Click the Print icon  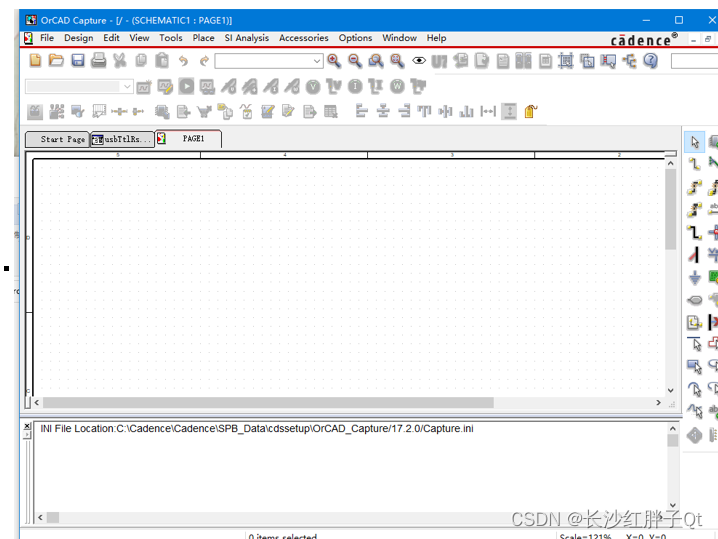(98, 60)
